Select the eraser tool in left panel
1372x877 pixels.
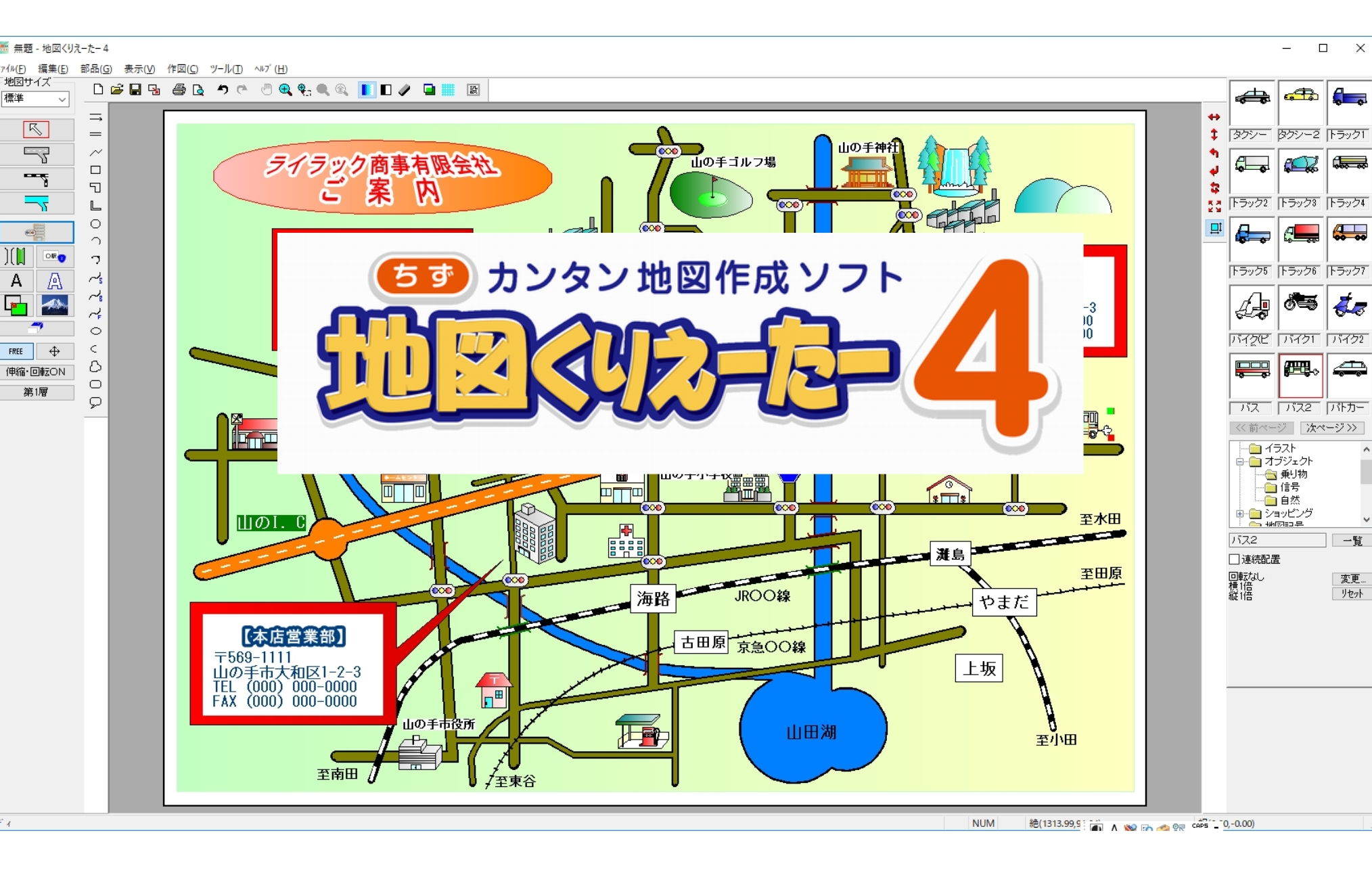tap(36, 328)
